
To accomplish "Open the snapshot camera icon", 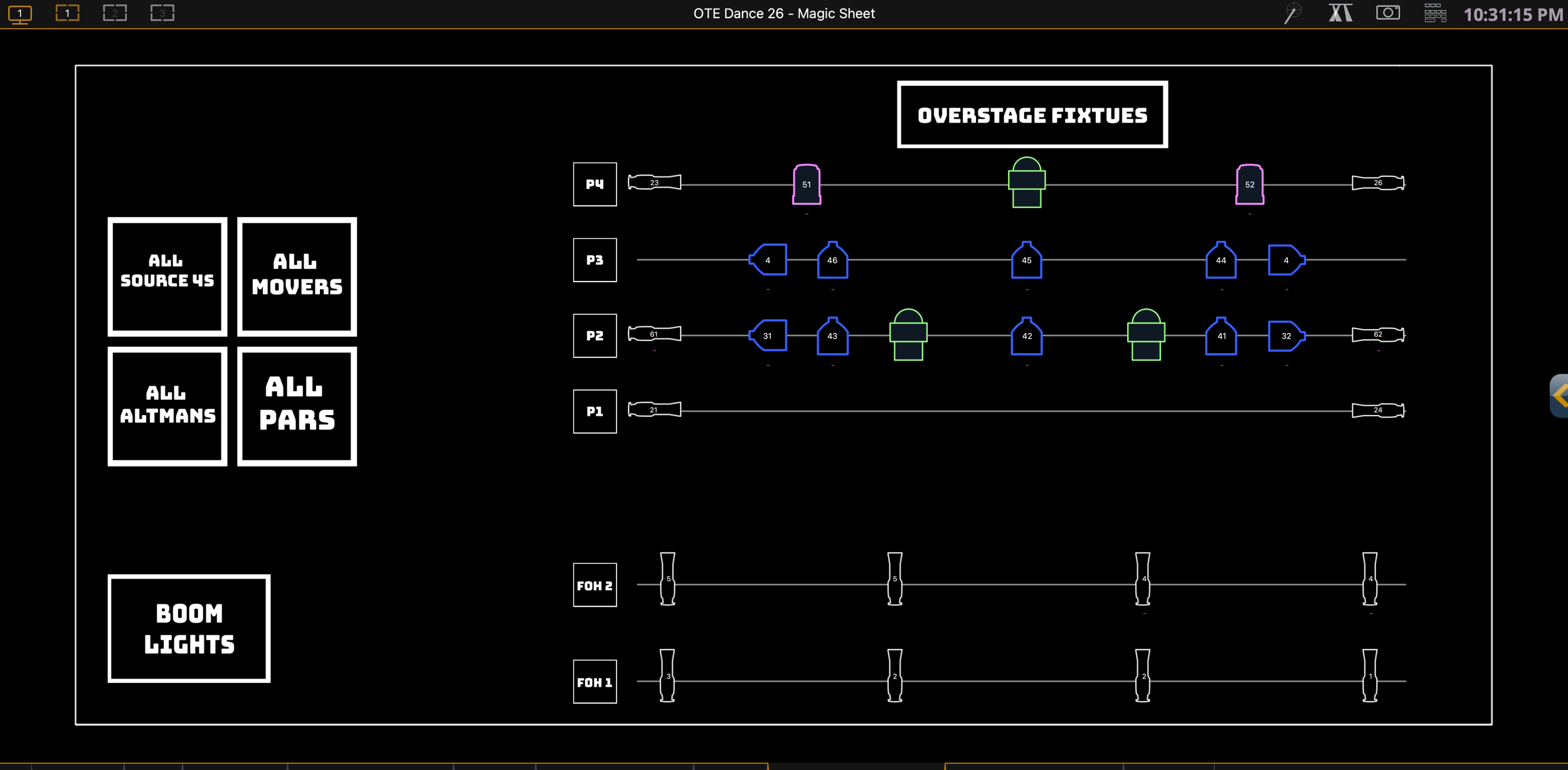I will [x=1387, y=13].
